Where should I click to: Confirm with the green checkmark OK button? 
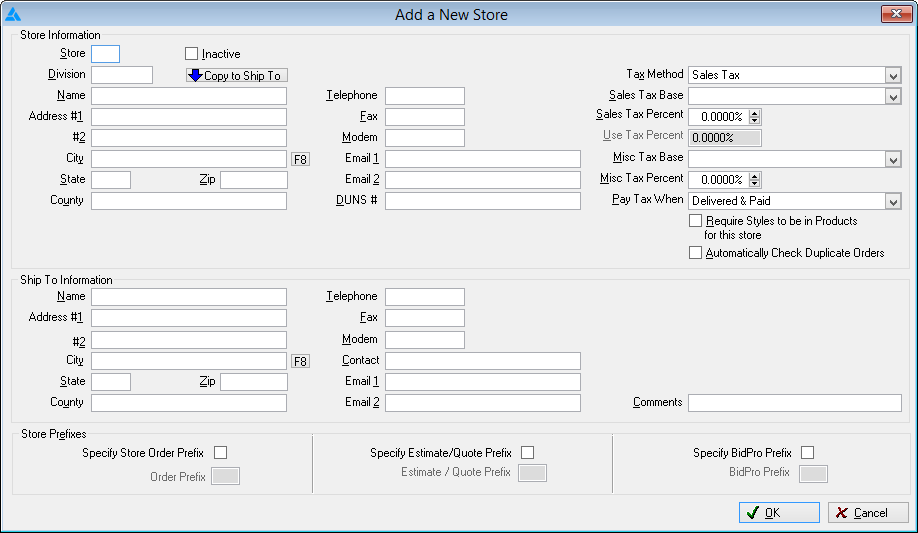(779, 512)
